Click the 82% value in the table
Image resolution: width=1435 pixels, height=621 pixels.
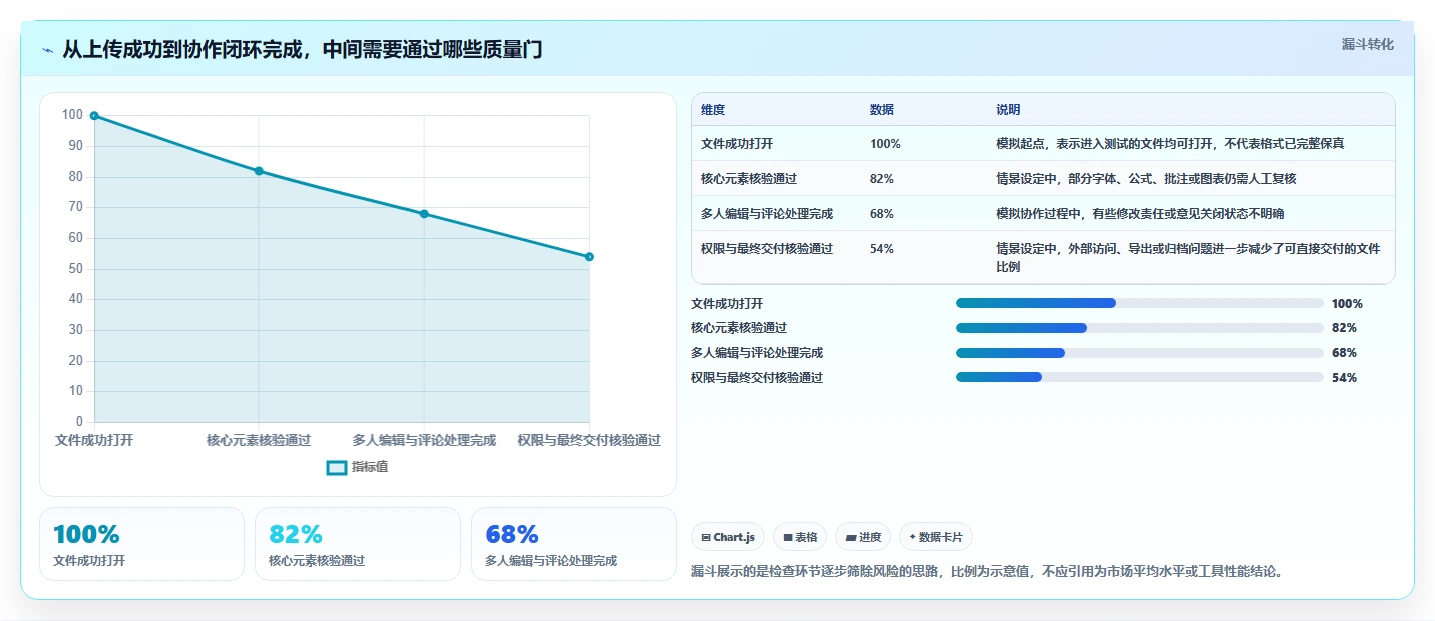(882, 179)
